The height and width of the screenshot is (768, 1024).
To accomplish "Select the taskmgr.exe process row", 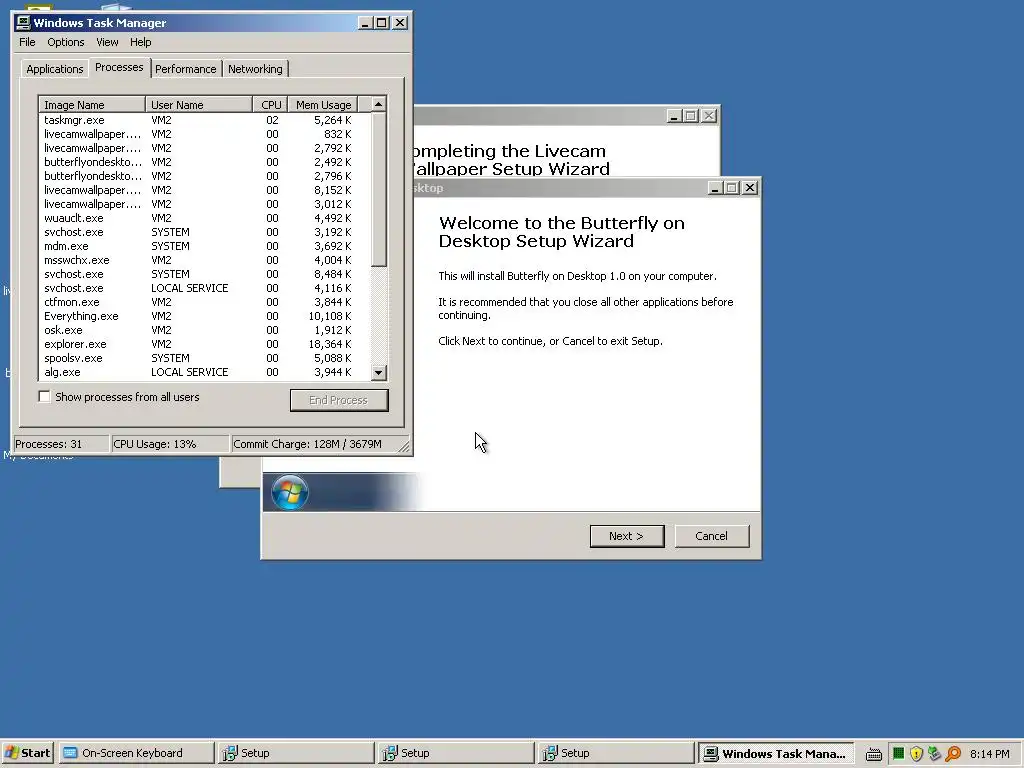I will [204, 120].
